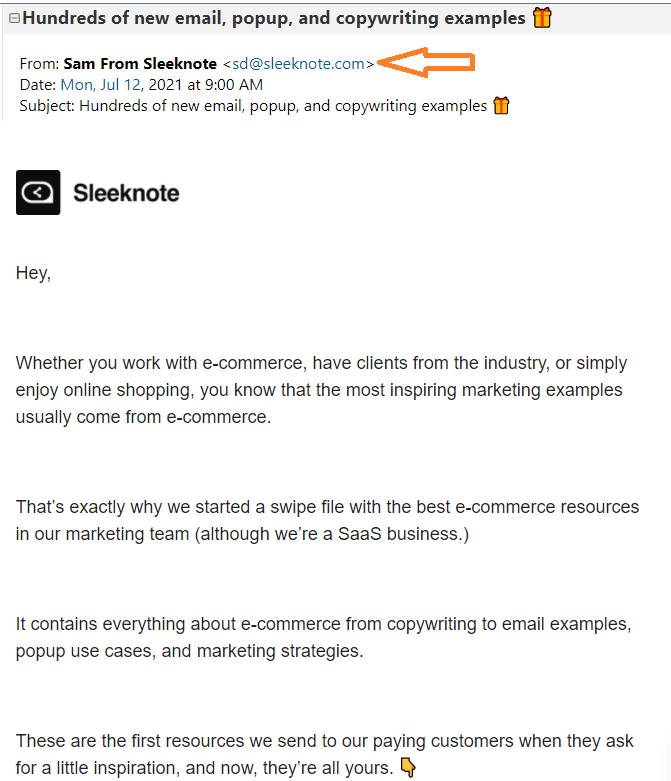Viewport: 671px width, 781px height.
Task: Click the paragraph about the swipe file
Action: pyautogui.click(x=327, y=521)
